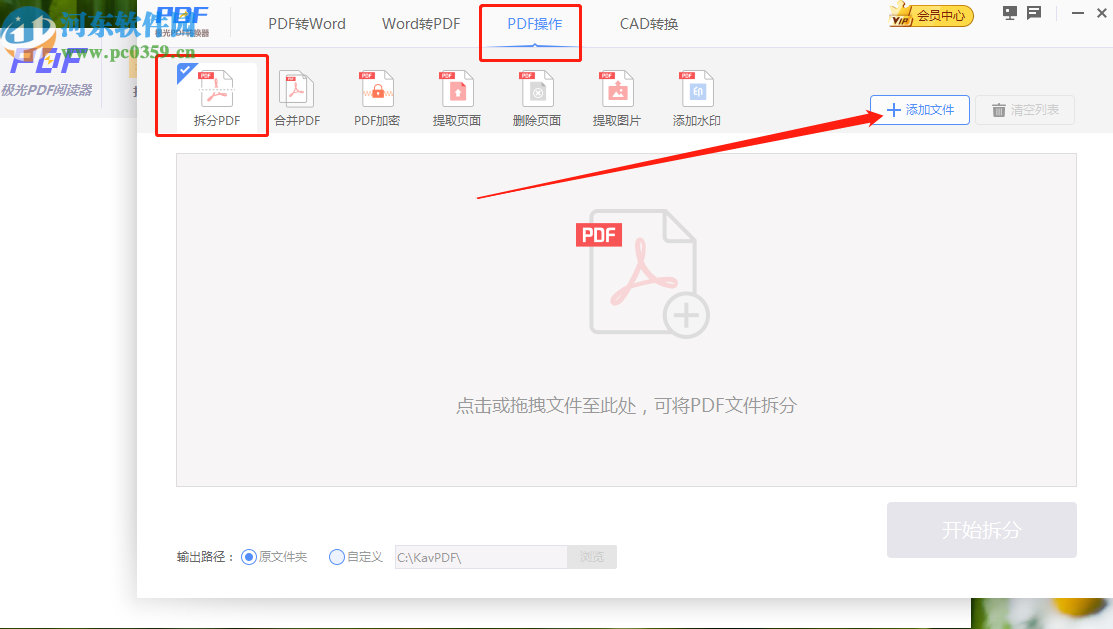Click the feedback speech-bubble icon in title bar
This screenshot has width=1113, height=629.
[x=1034, y=13]
